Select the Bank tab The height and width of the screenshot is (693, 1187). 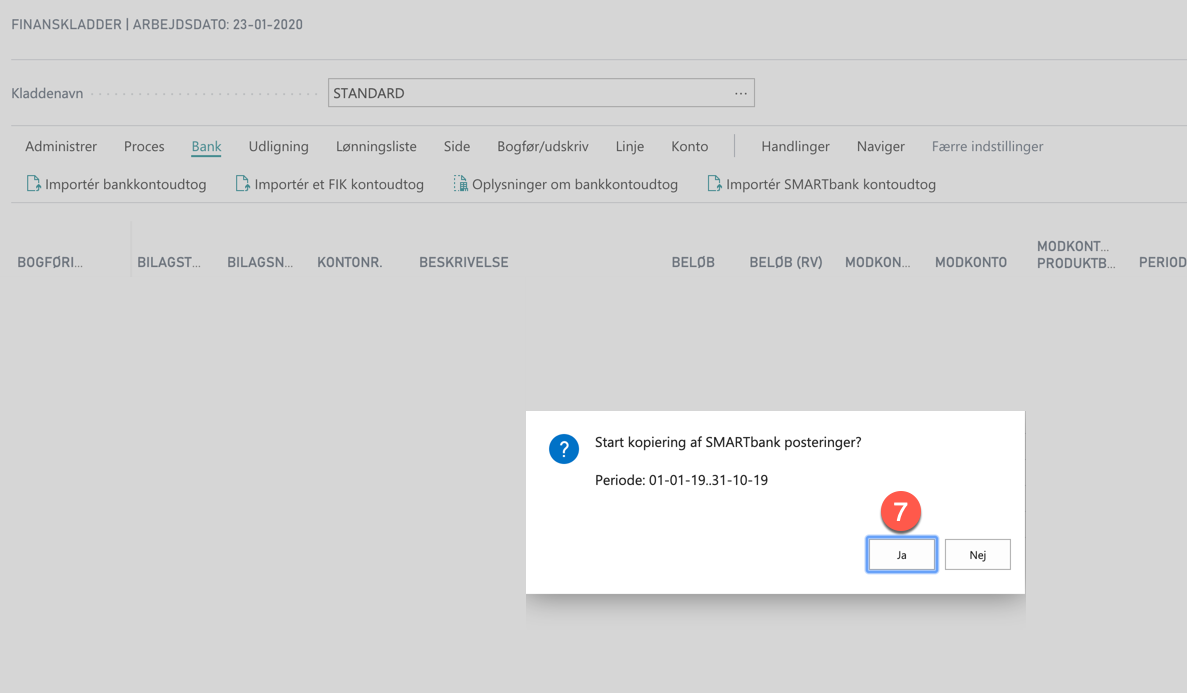click(x=206, y=146)
